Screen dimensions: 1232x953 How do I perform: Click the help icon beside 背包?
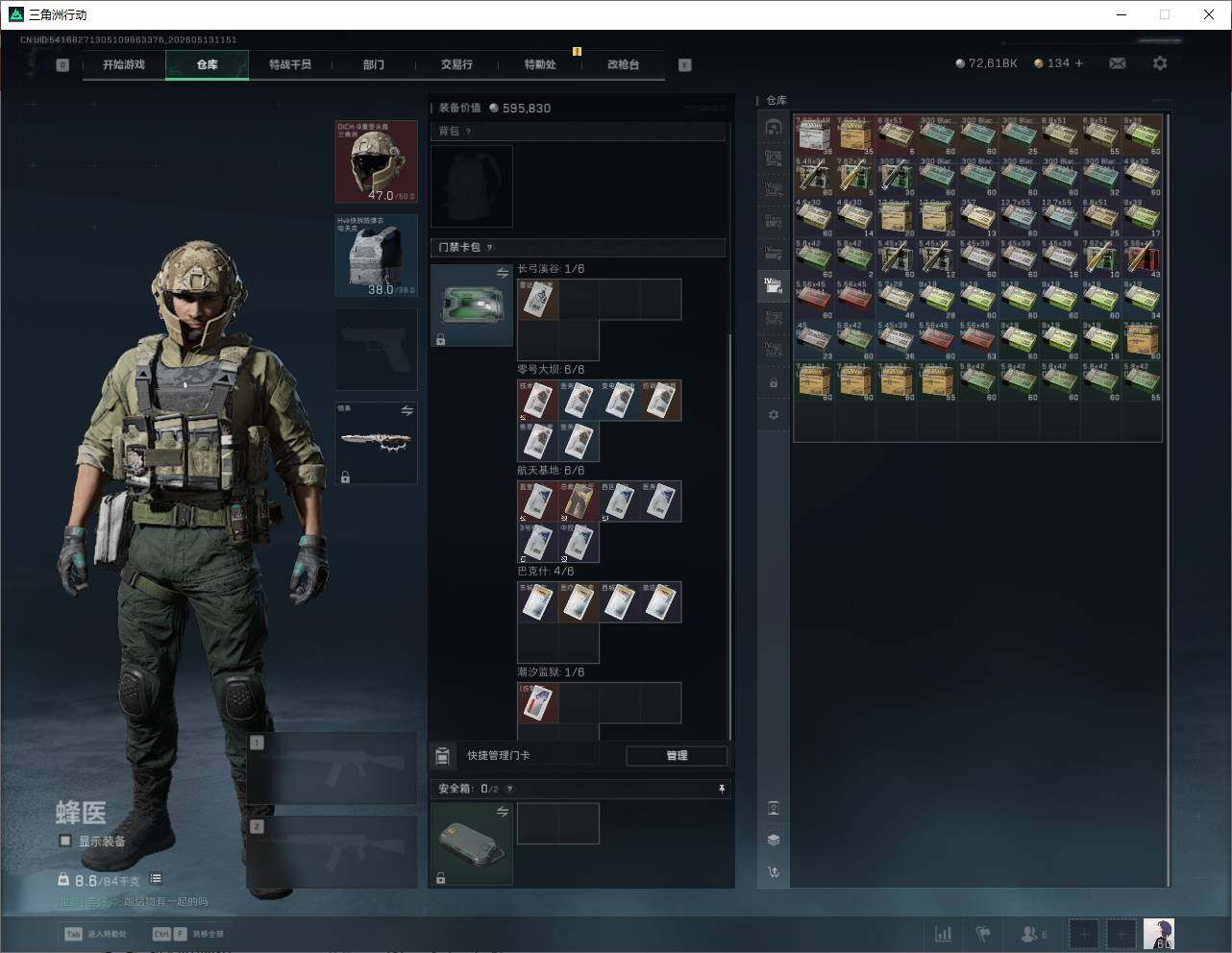(468, 132)
